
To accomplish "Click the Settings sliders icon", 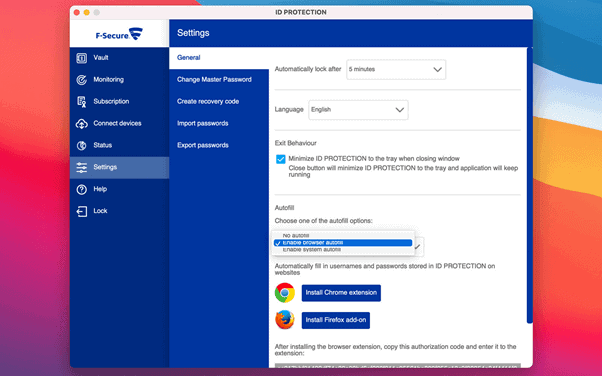I will point(81,167).
